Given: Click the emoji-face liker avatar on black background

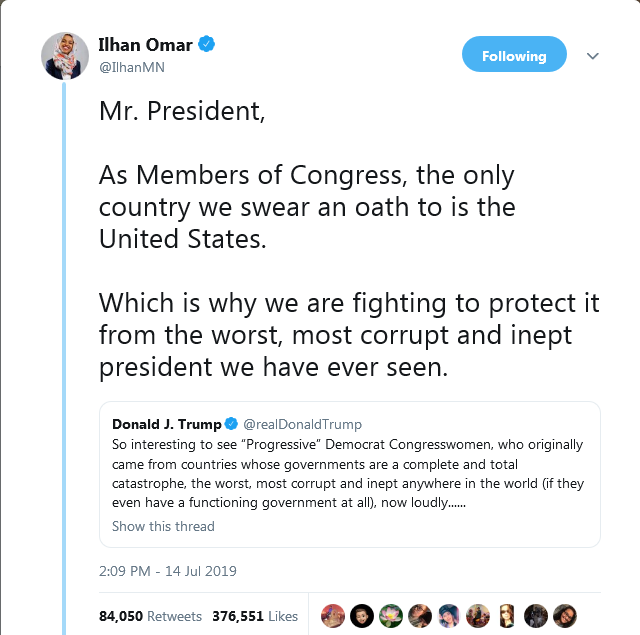Looking at the screenshot, I should click(362, 616).
